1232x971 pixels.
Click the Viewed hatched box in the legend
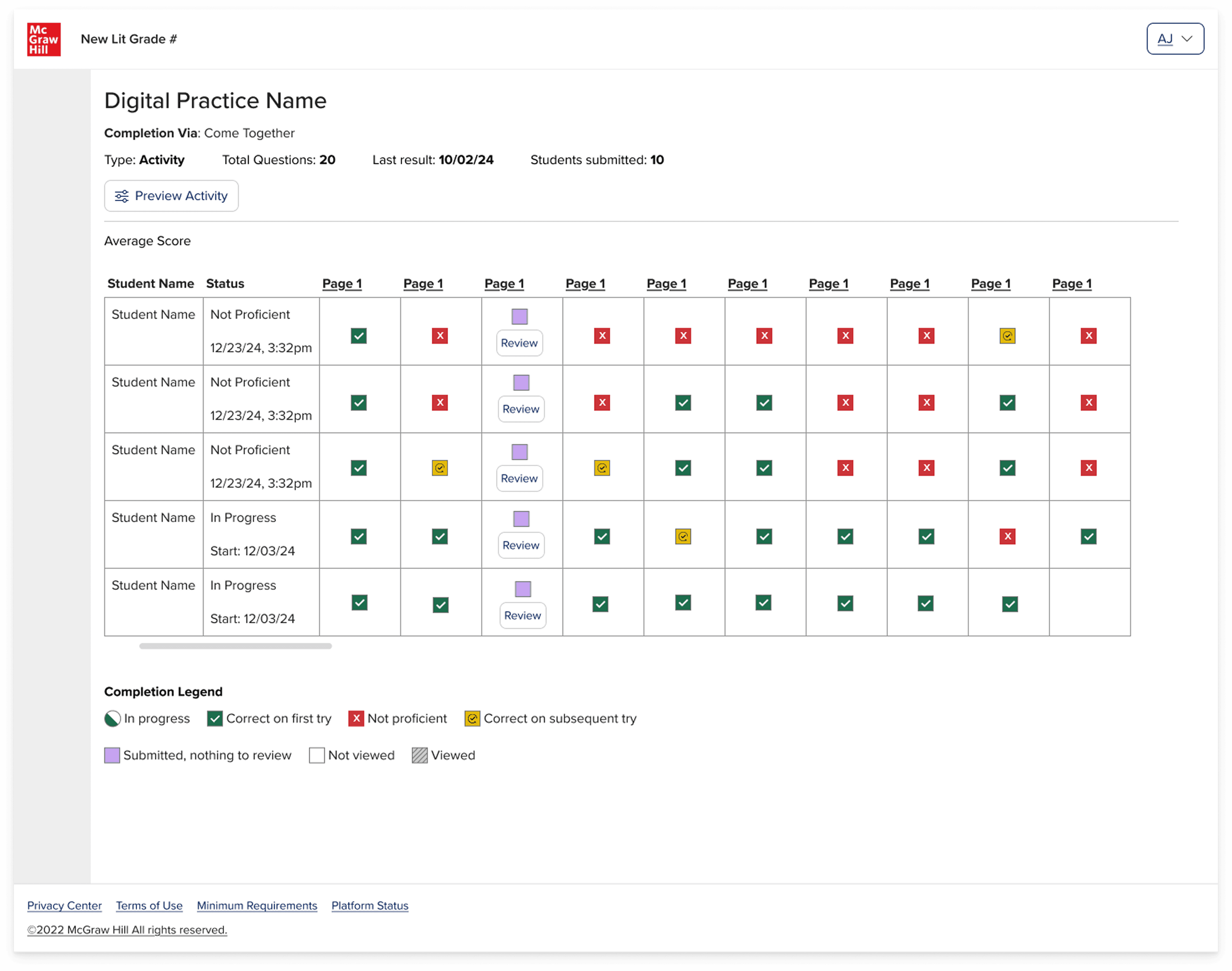tap(420, 755)
